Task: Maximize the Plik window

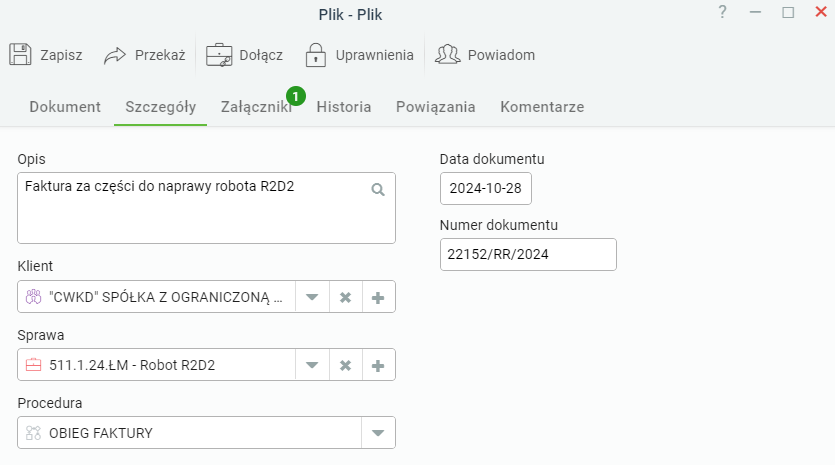Action: pos(788,12)
